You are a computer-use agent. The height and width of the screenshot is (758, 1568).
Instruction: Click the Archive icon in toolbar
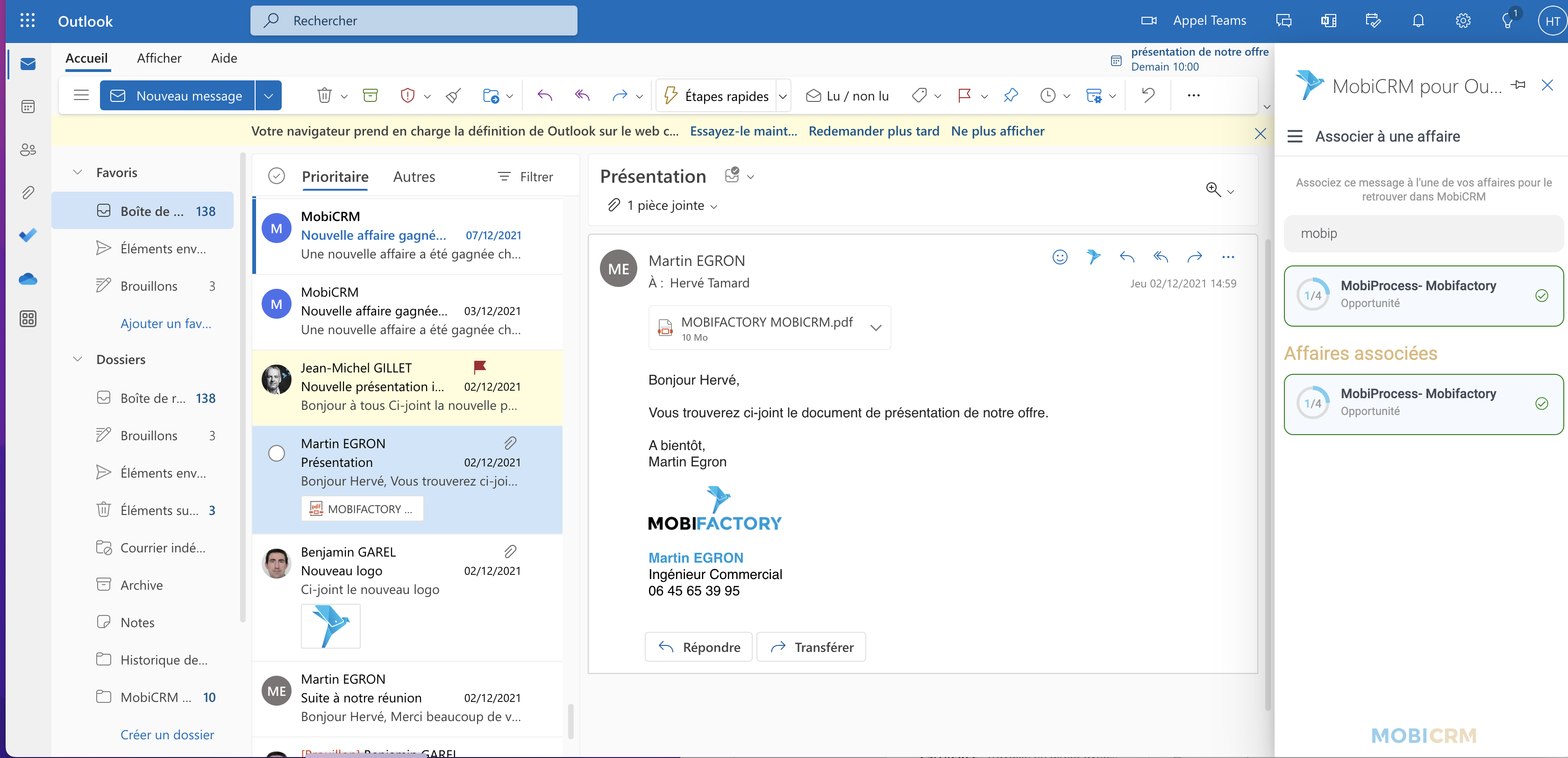(370, 96)
